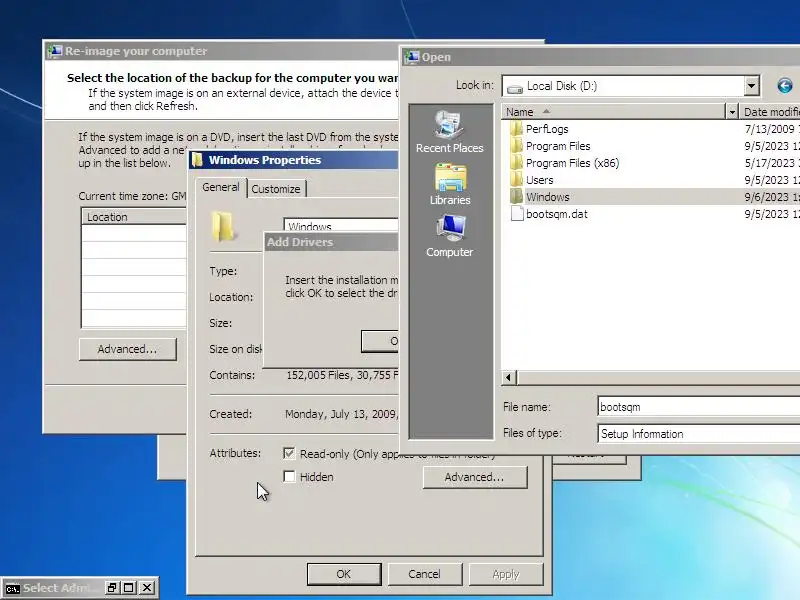
Task: Click the Windows folder name field
Action: (x=341, y=224)
